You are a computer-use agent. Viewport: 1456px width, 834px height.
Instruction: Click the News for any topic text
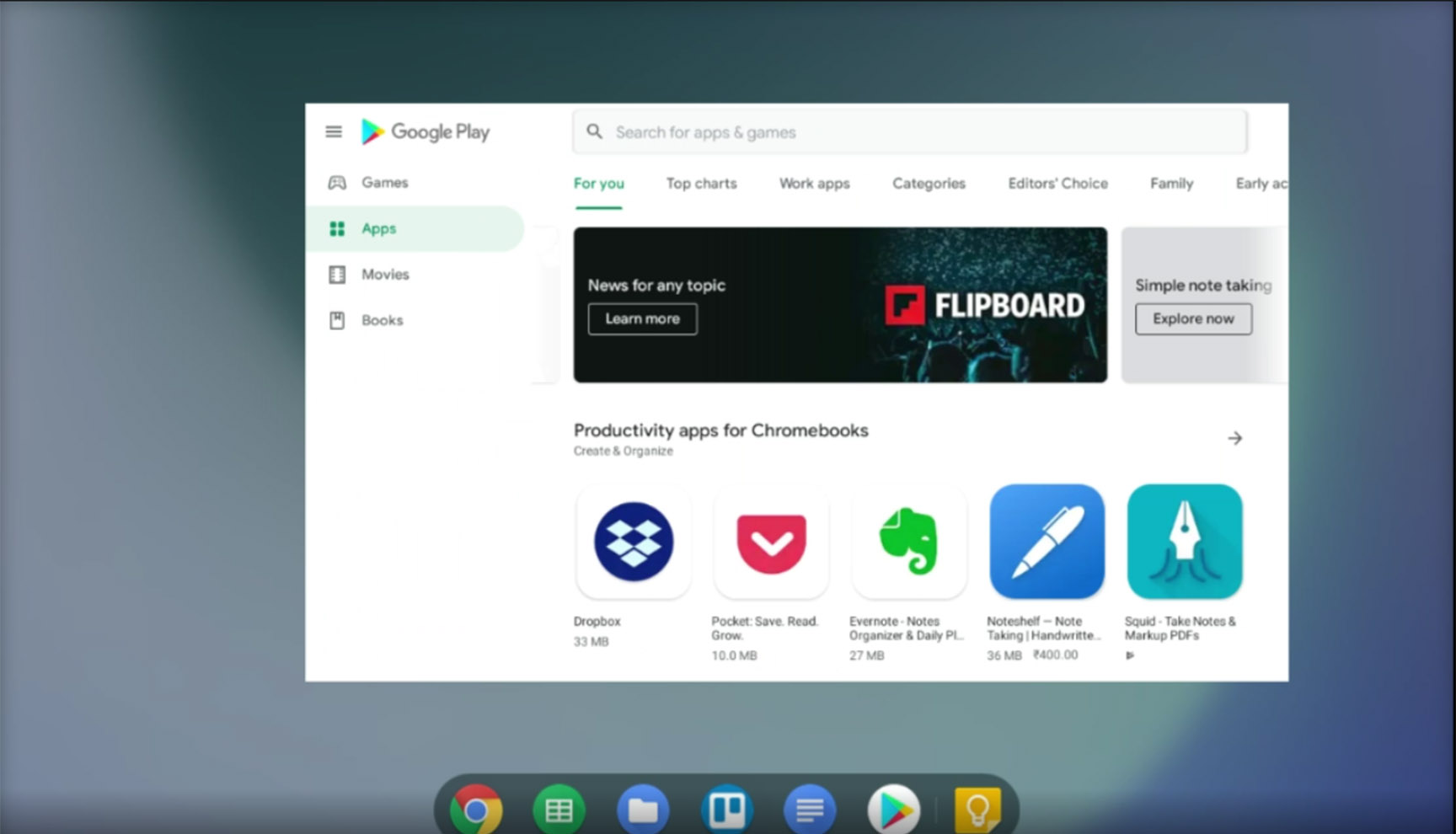tap(656, 286)
